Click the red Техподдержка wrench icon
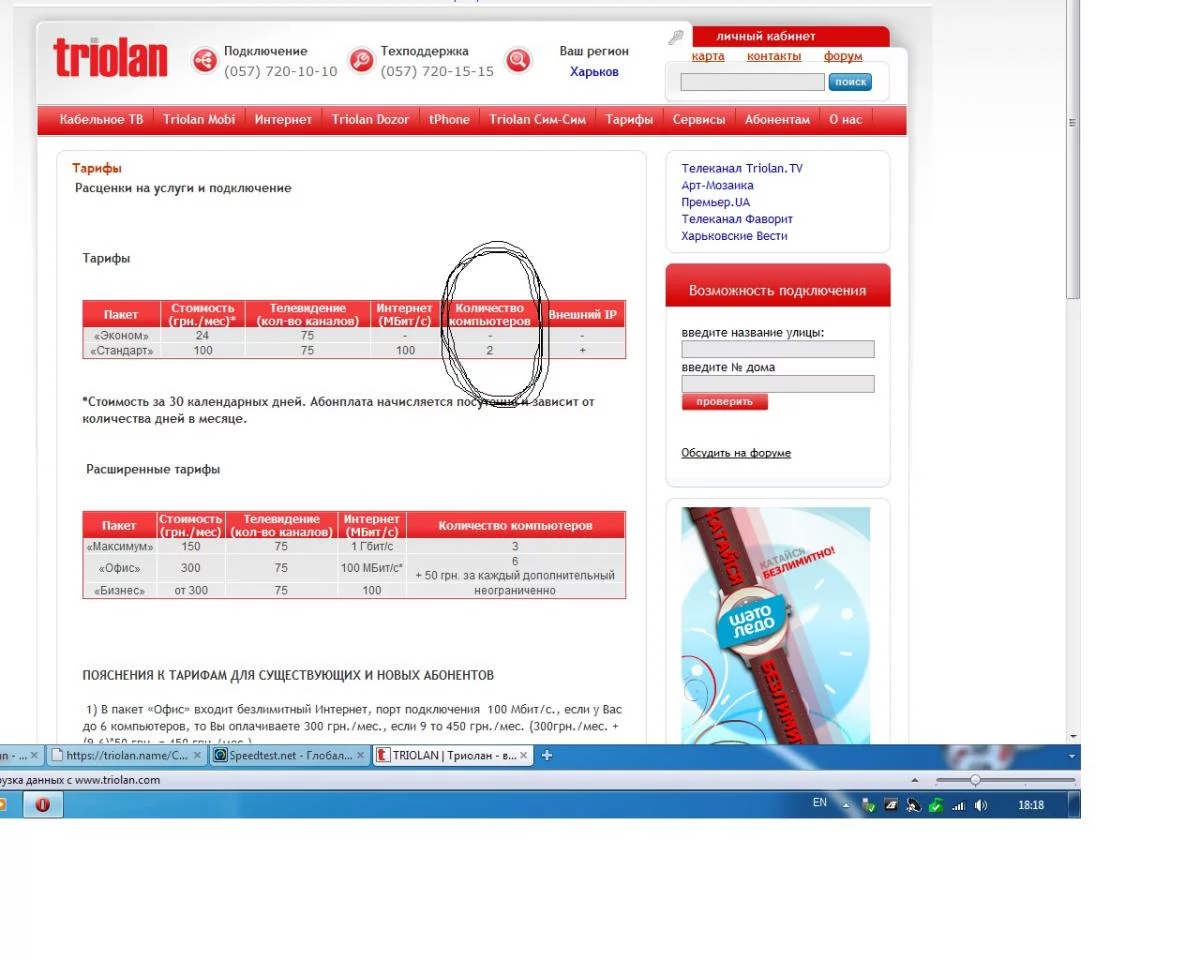 point(361,61)
